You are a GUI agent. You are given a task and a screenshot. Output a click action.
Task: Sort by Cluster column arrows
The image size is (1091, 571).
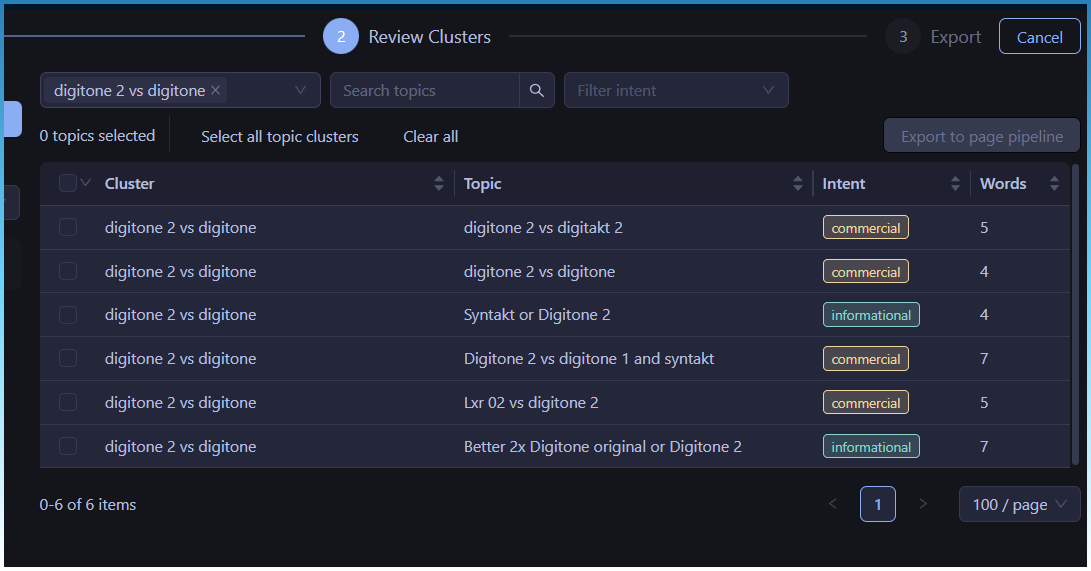pos(438,184)
